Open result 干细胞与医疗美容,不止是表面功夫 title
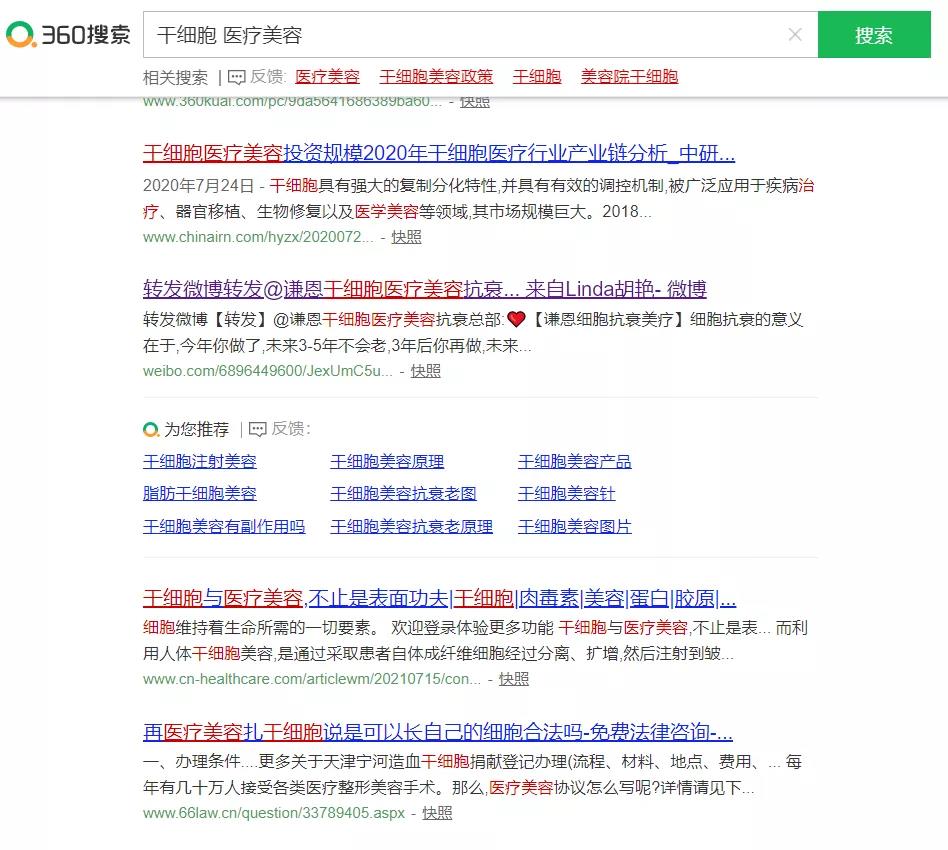948x850 pixels. [x=440, y=599]
